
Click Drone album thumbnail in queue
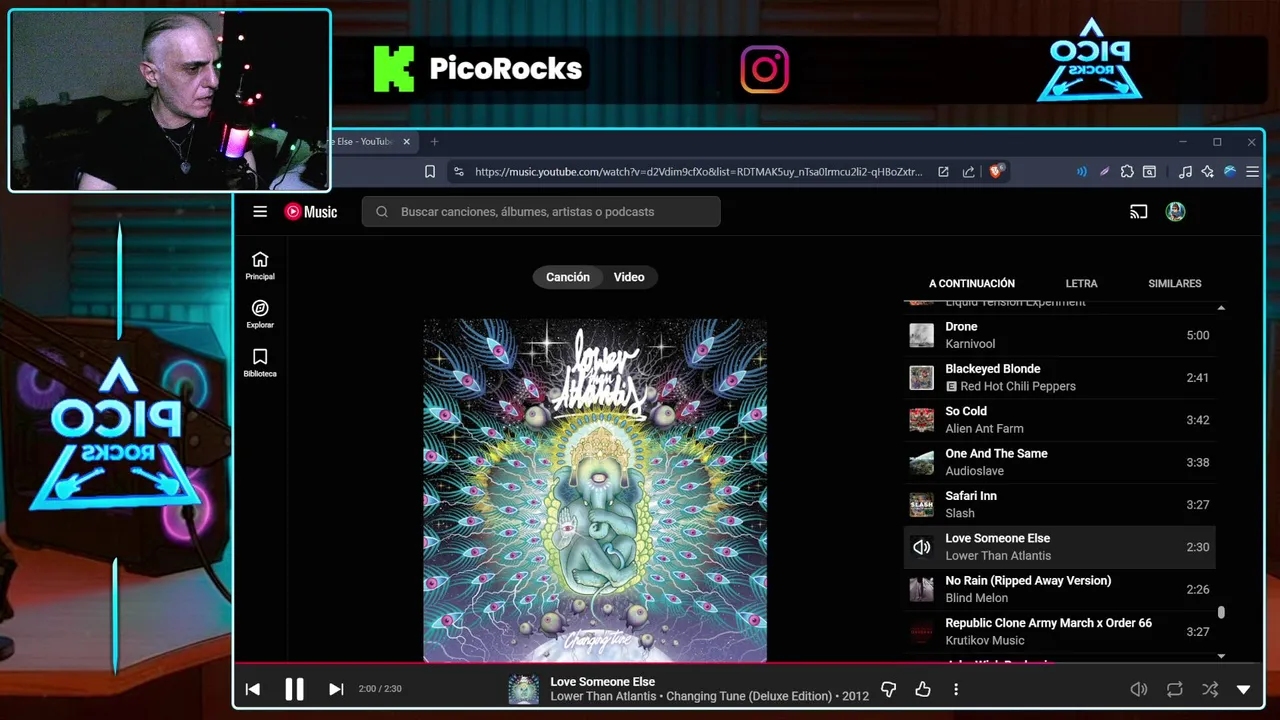coord(921,335)
